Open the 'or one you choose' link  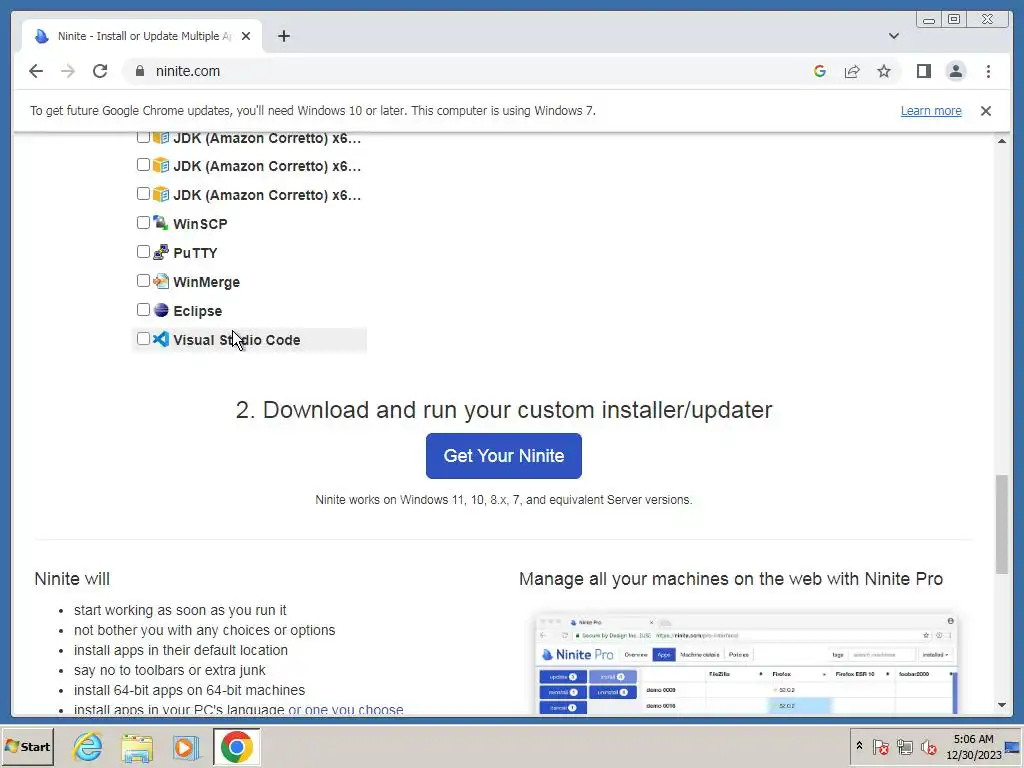tap(345, 709)
